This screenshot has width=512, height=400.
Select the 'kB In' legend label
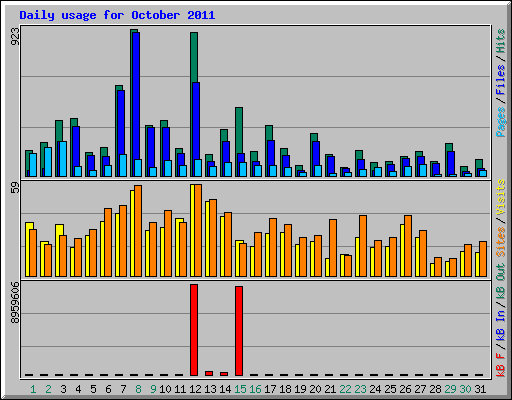(501, 325)
